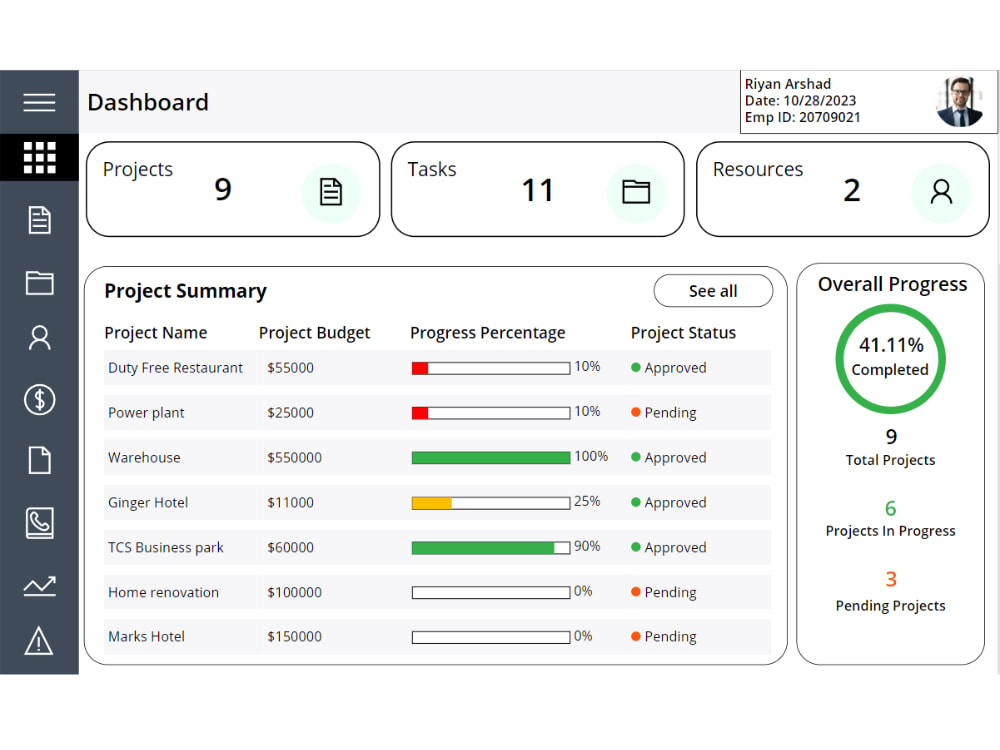Open the hamburger menu at top left
Viewport: 1000px width, 750px height.
39,102
